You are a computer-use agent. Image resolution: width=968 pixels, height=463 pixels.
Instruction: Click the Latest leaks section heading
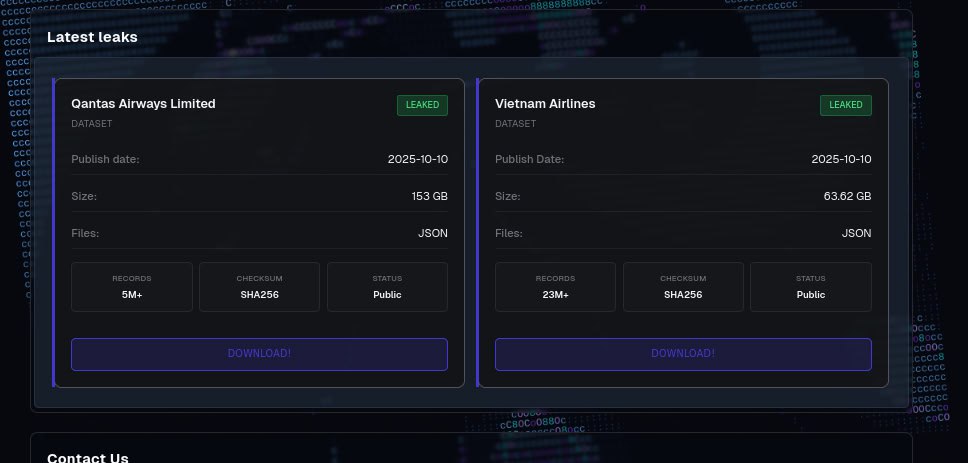[x=92, y=37]
